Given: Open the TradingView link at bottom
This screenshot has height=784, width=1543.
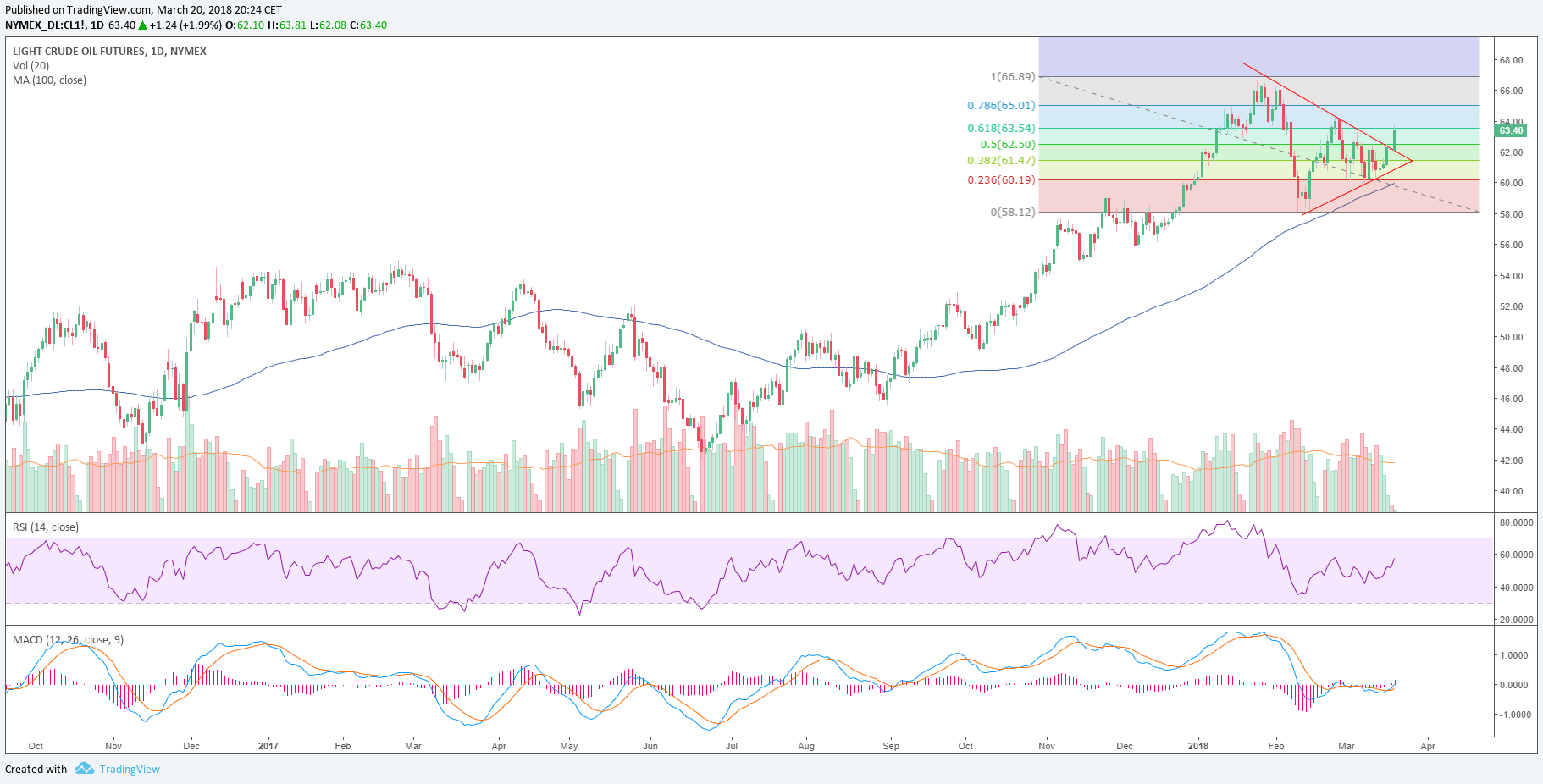Looking at the screenshot, I should [130, 769].
